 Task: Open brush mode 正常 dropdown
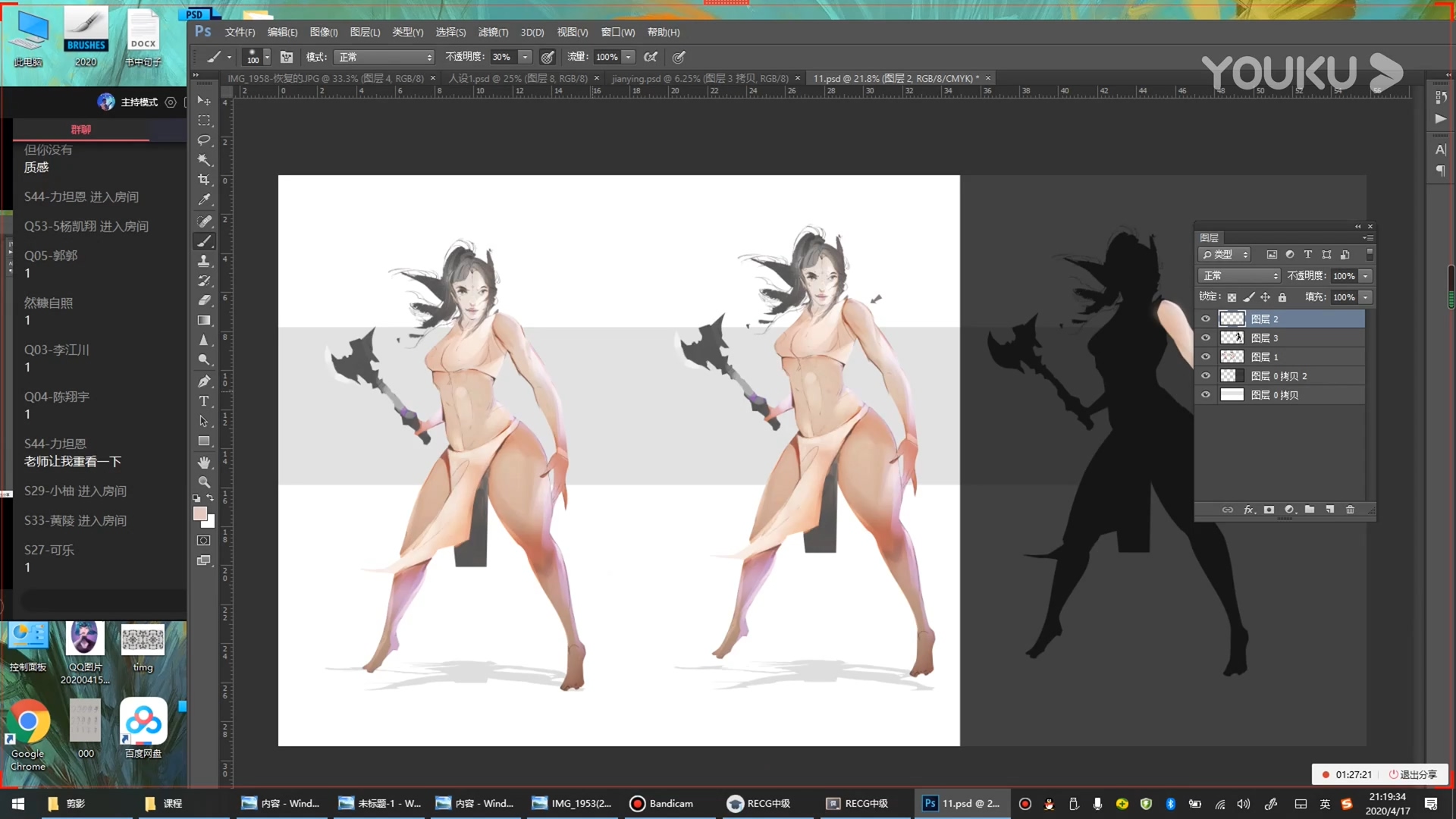pos(384,57)
